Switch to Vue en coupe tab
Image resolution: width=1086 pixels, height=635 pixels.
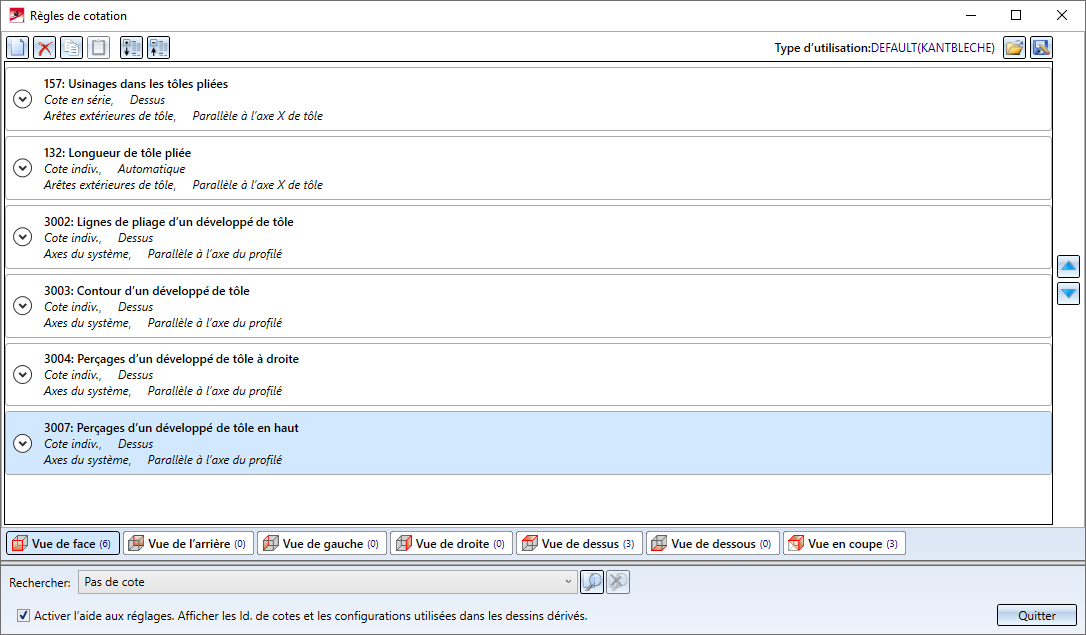pos(844,544)
